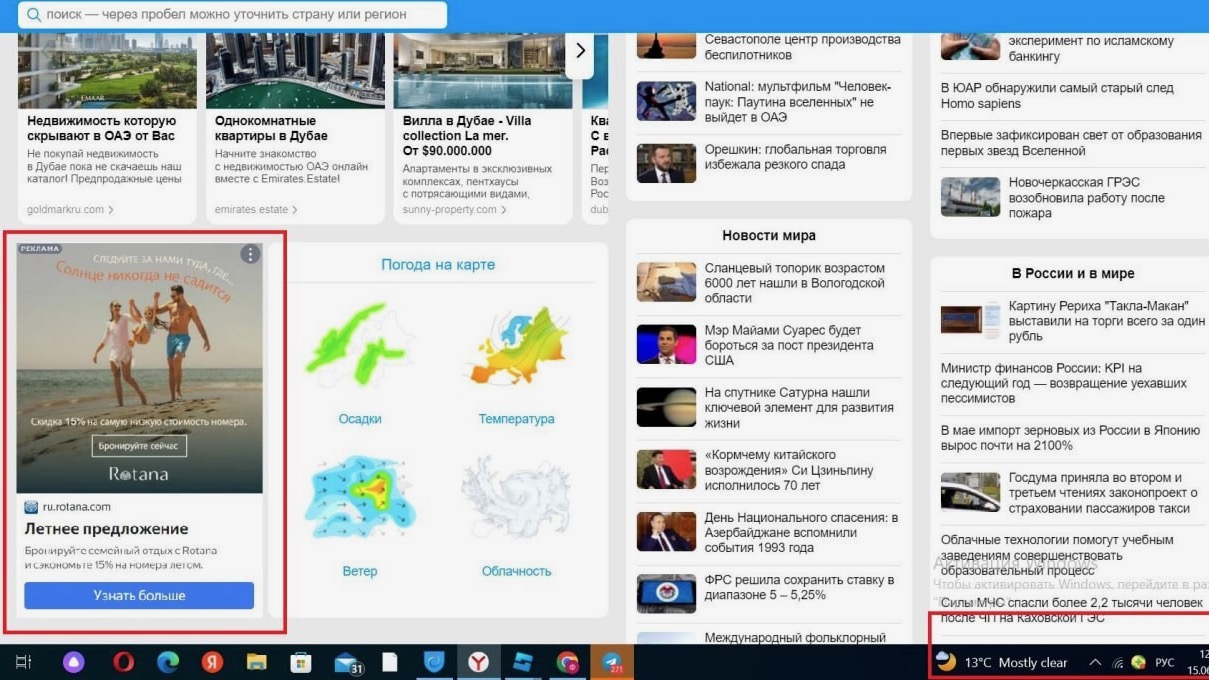Open the 13°C Mostly clear weather widget

[1002, 662]
